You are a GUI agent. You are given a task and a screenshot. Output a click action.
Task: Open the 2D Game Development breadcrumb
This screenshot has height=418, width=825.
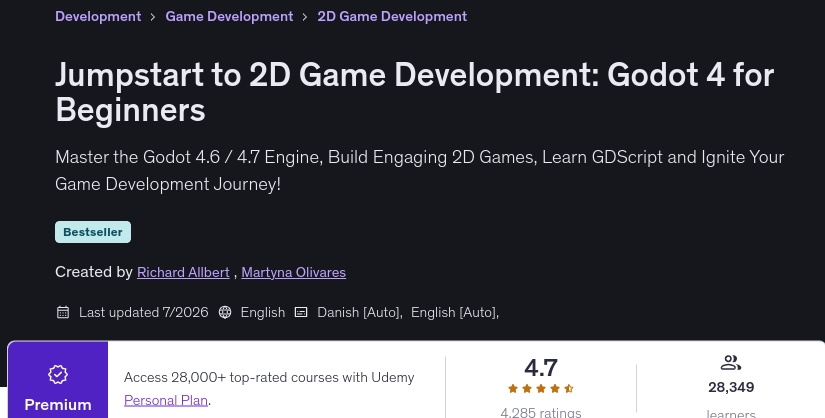(392, 16)
